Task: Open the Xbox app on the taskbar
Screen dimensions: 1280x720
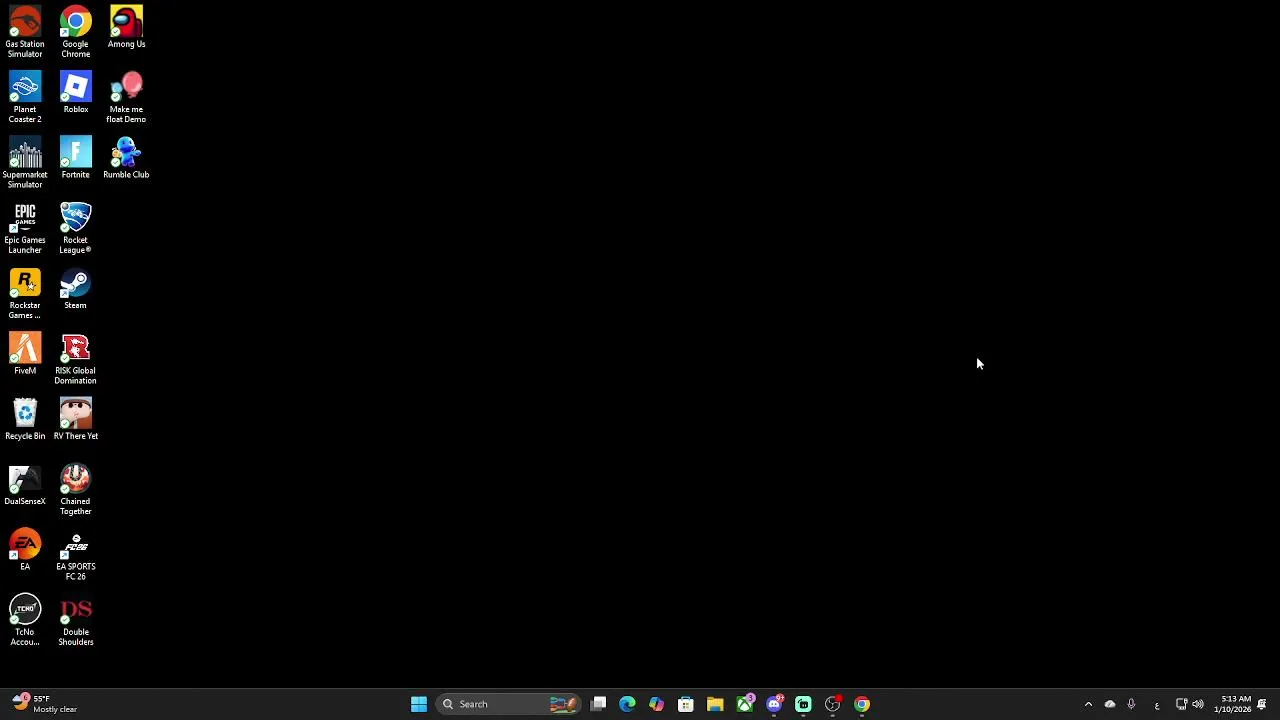Action: (745, 704)
